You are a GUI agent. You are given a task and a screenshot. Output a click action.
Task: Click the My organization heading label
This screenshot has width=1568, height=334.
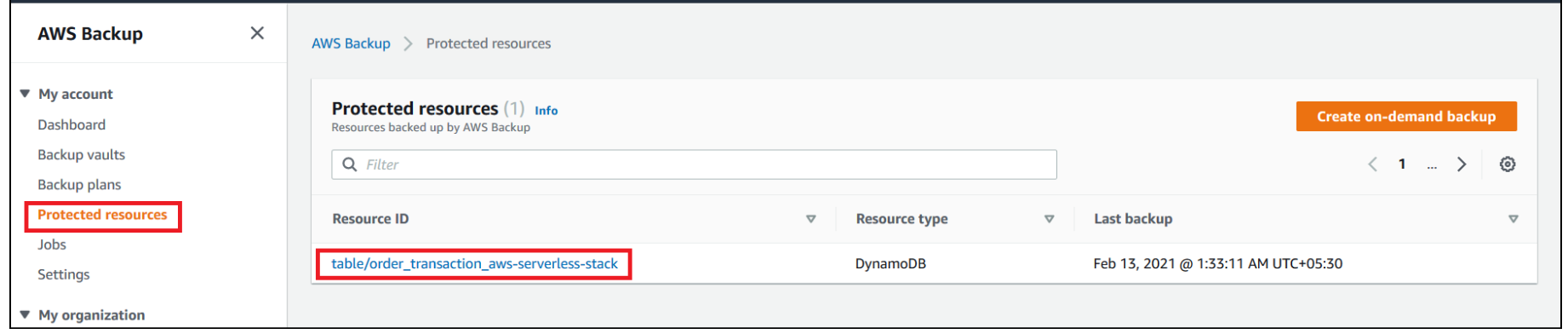click(x=91, y=314)
